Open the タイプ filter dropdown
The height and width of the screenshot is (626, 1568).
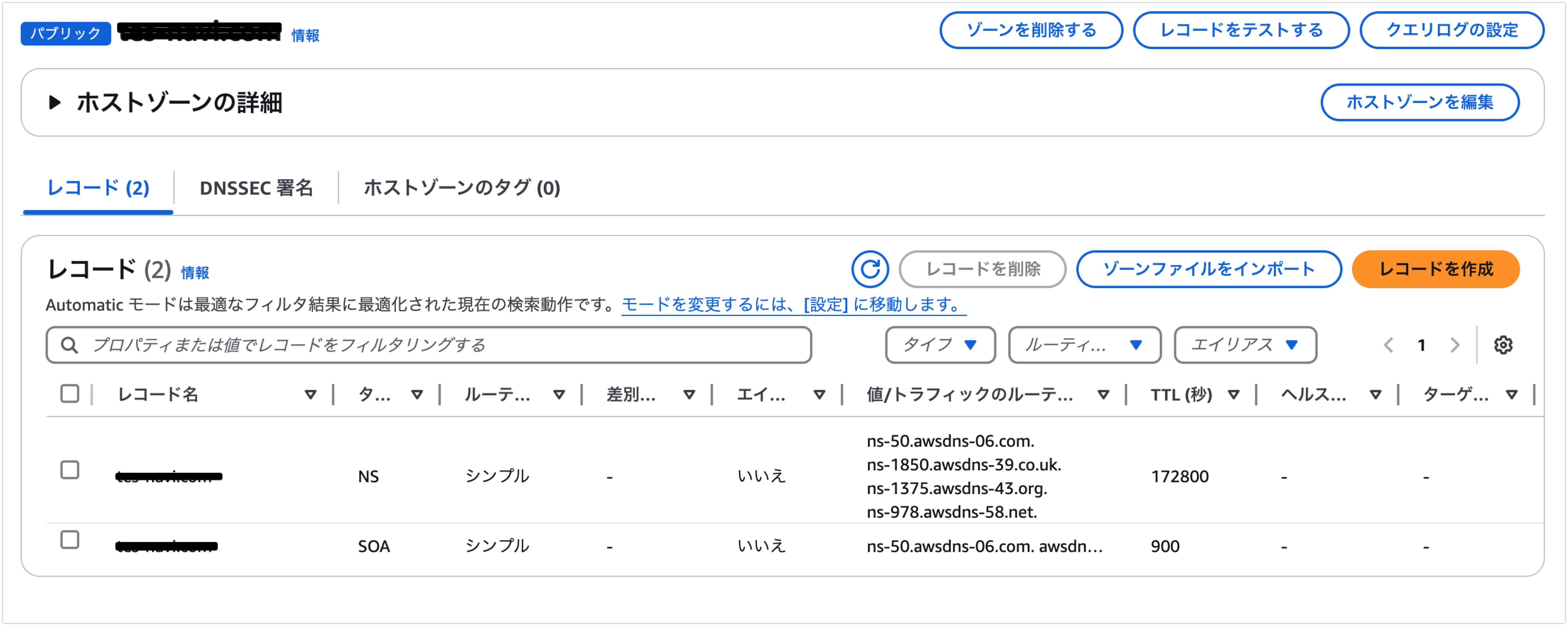click(x=940, y=345)
